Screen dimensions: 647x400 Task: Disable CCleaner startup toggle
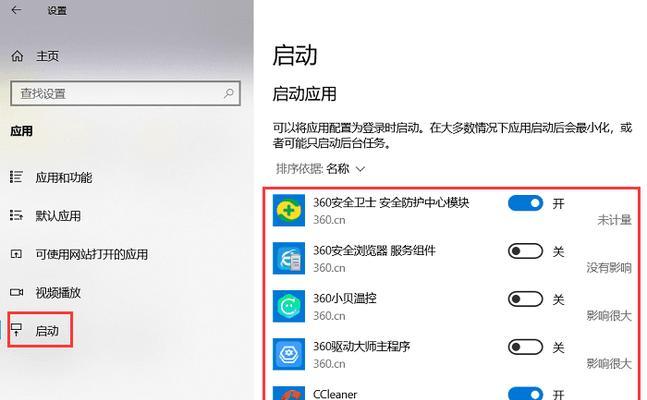coord(525,393)
